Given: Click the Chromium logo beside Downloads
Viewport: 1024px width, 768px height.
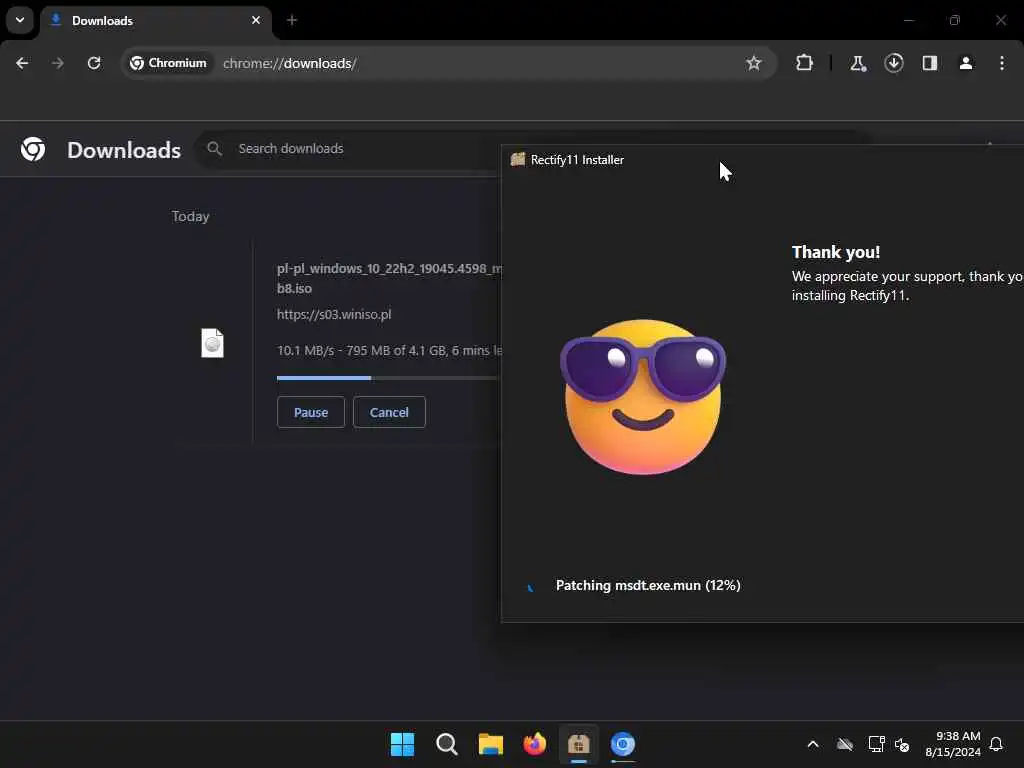Looking at the screenshot, I should pyautogui.click(x=33, y=149).
